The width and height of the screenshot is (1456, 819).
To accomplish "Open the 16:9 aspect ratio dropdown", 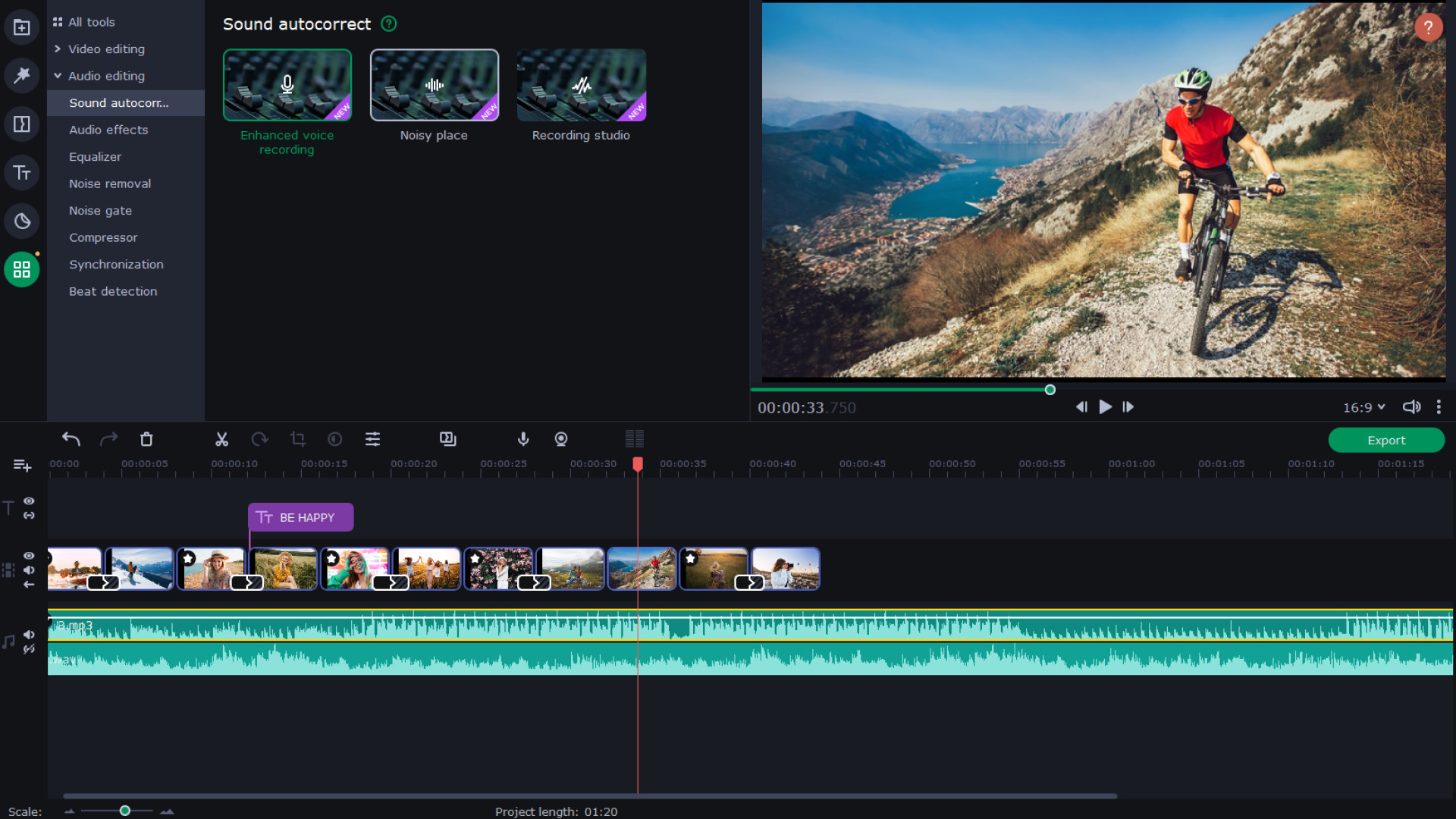I will (x=1363, y=407).
